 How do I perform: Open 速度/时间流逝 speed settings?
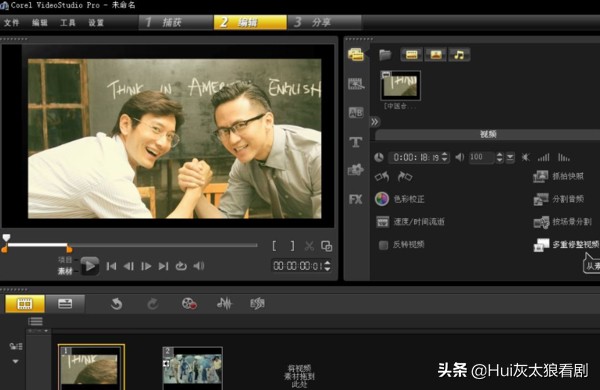pyautogui.click(x=410, y=222)
